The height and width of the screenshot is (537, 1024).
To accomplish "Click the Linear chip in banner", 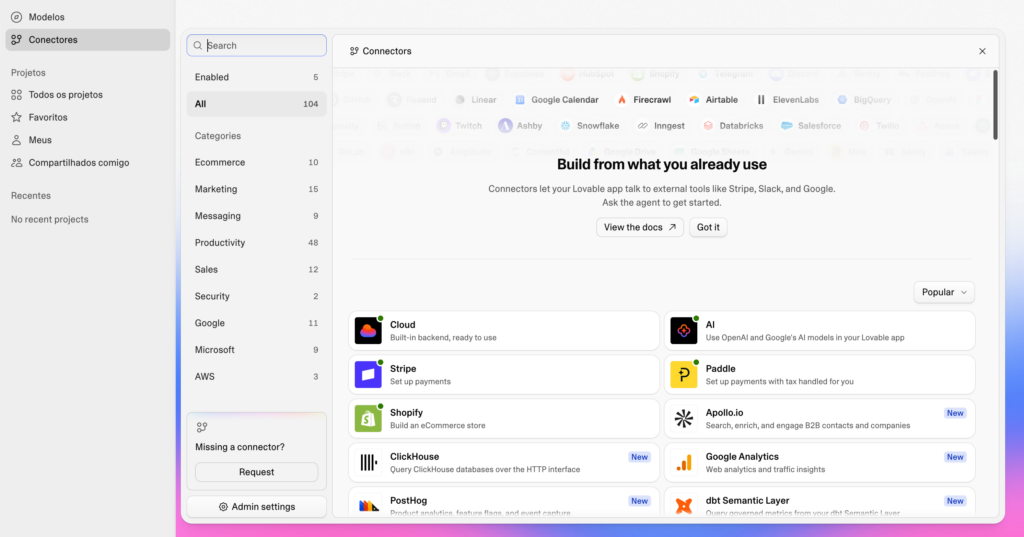I will click(476, 100).
